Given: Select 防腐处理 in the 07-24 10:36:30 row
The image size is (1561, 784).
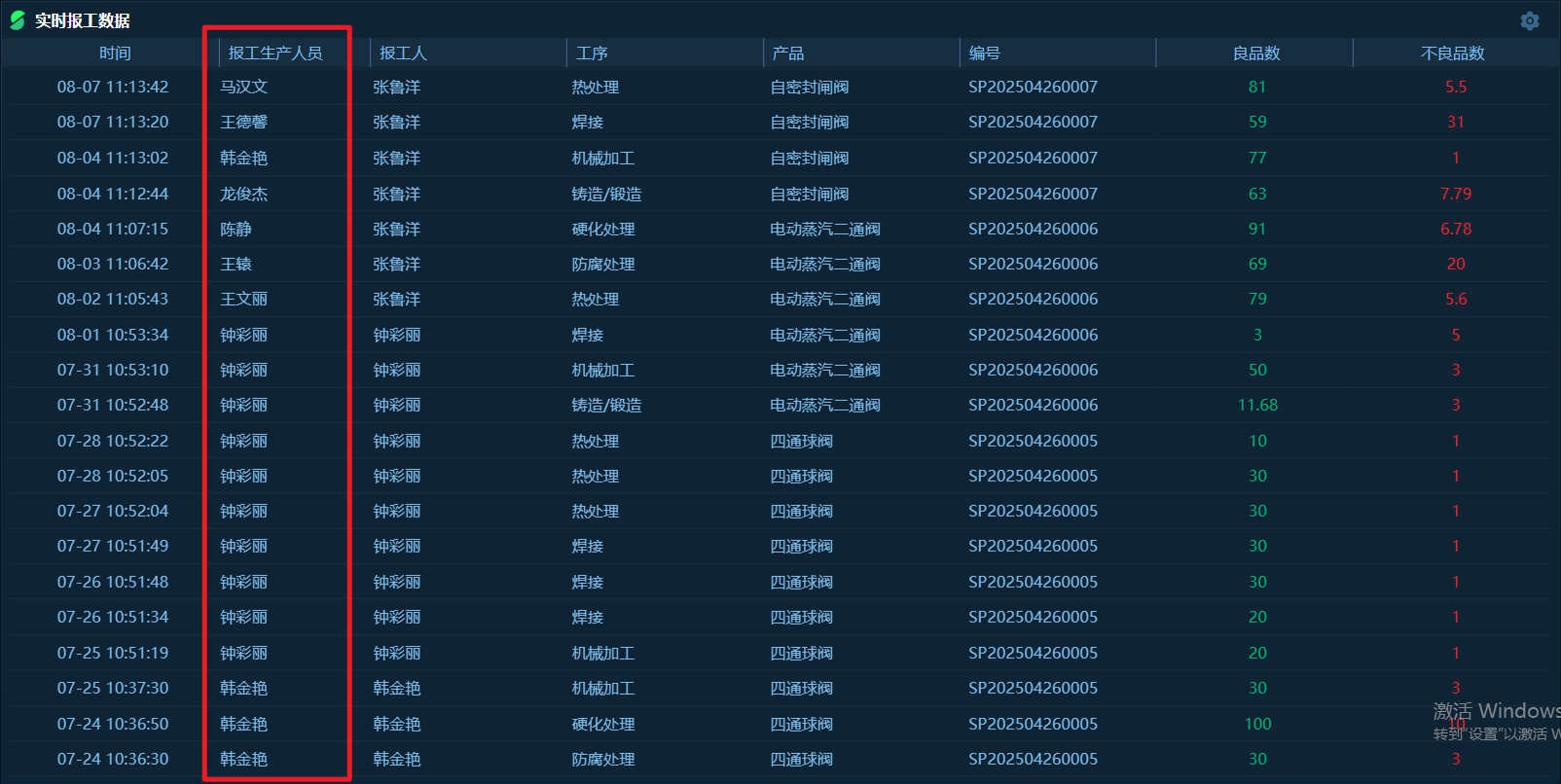Looking at the screenshot, I should (603, 760).
